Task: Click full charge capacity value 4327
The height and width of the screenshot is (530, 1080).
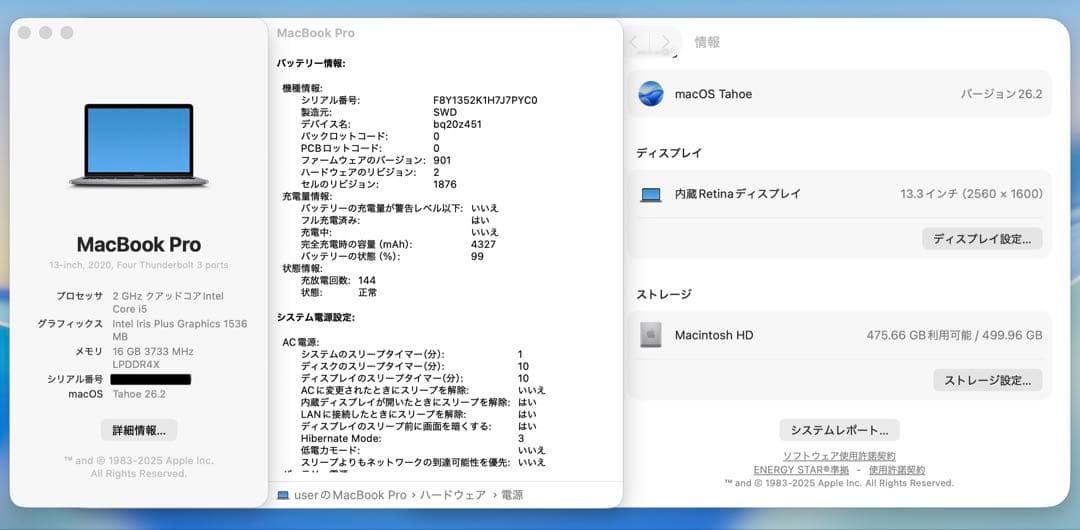Action: click(x=484, y=245)
